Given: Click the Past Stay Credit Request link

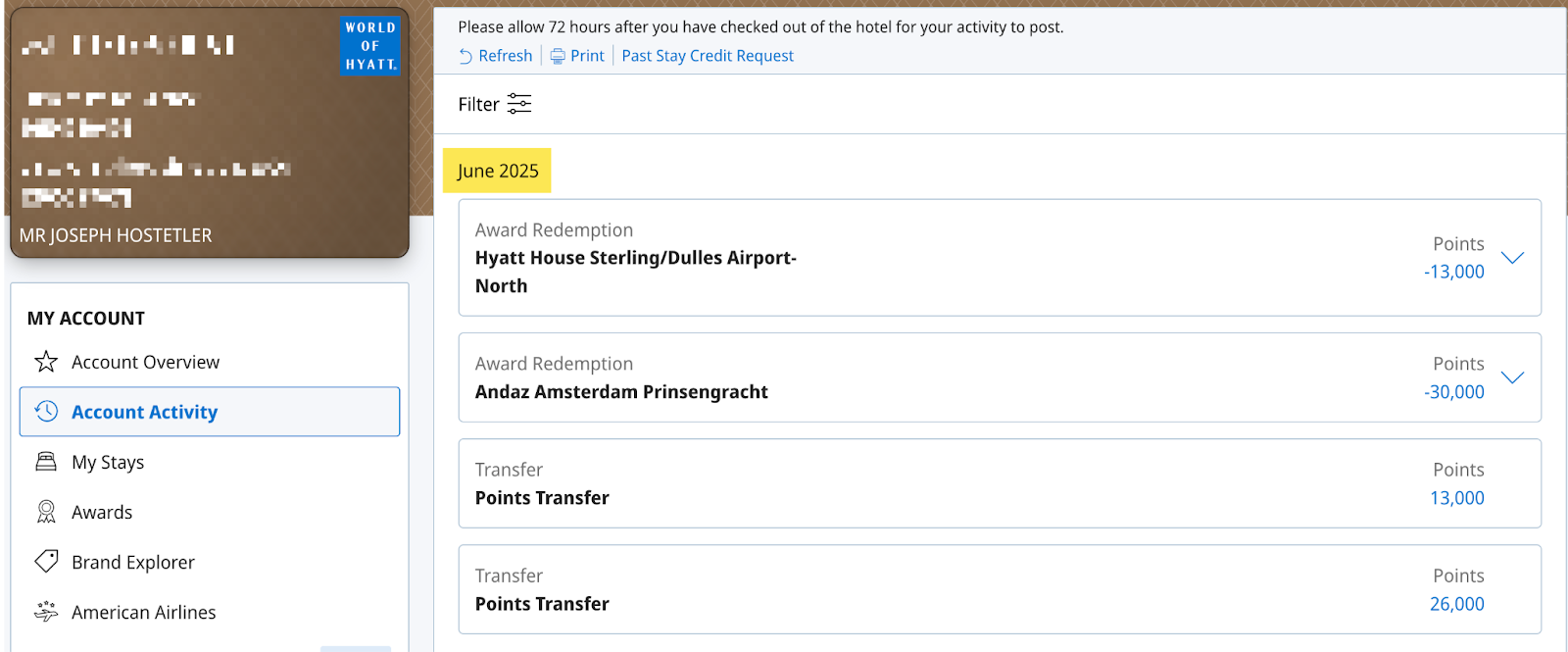Looking at the screenshot, I should 708,56.
